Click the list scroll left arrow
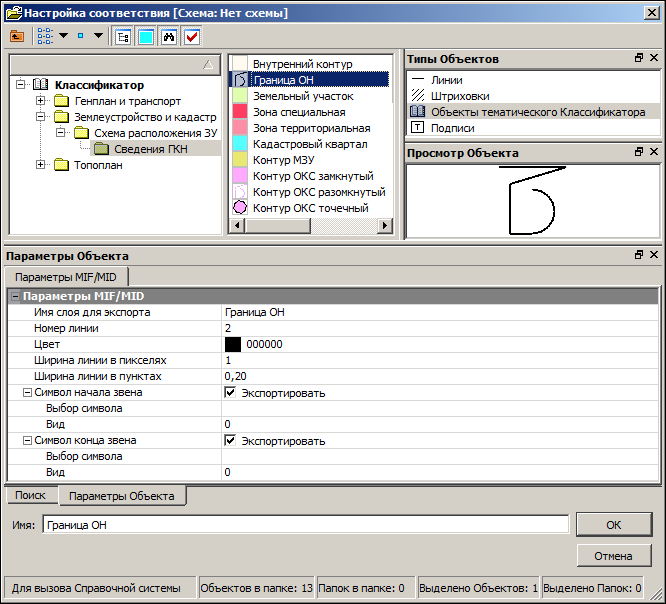666x604 pixels. pos(237,226)
